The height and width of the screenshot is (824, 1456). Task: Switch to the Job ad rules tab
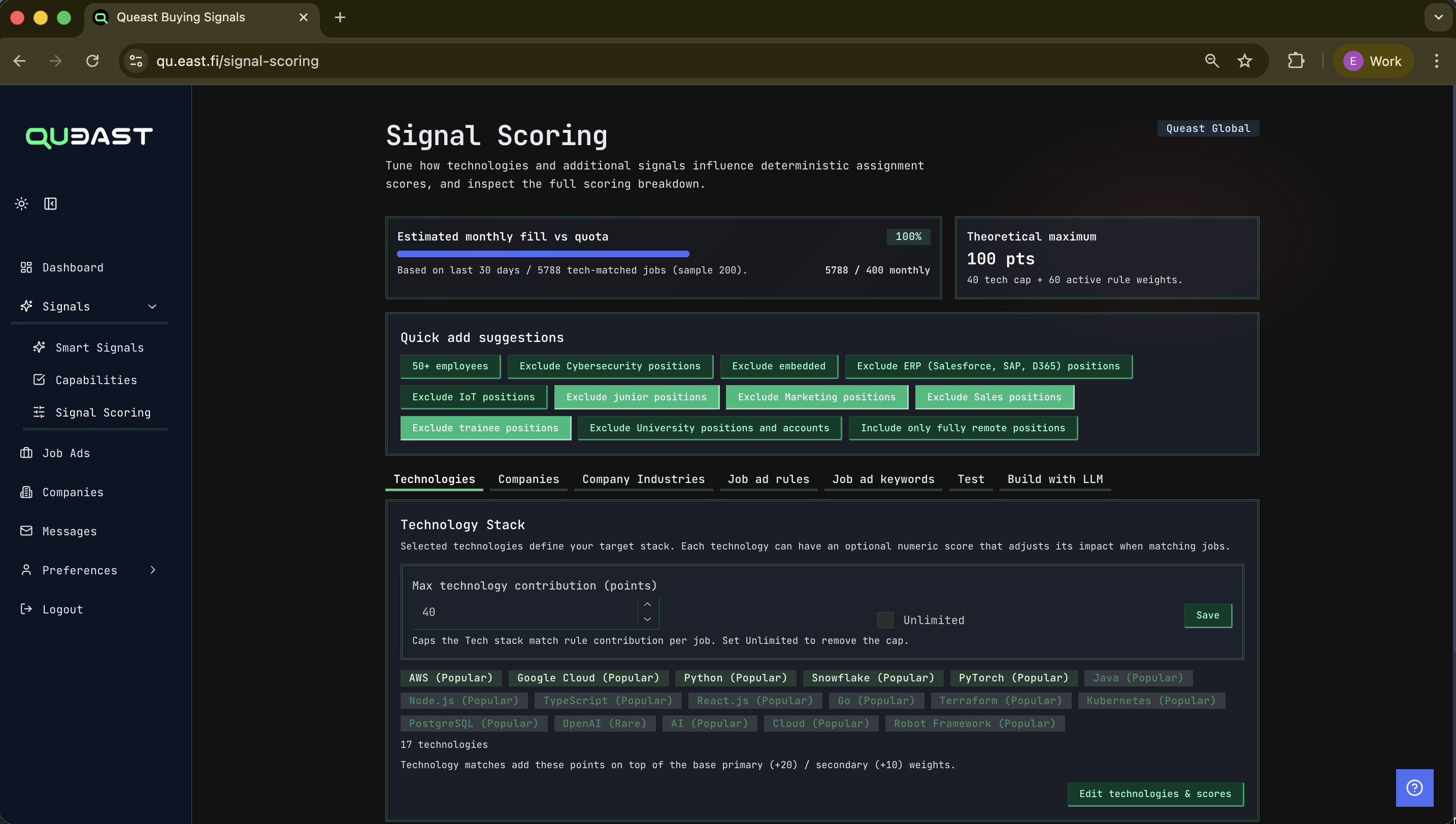(x=768, y=479)
